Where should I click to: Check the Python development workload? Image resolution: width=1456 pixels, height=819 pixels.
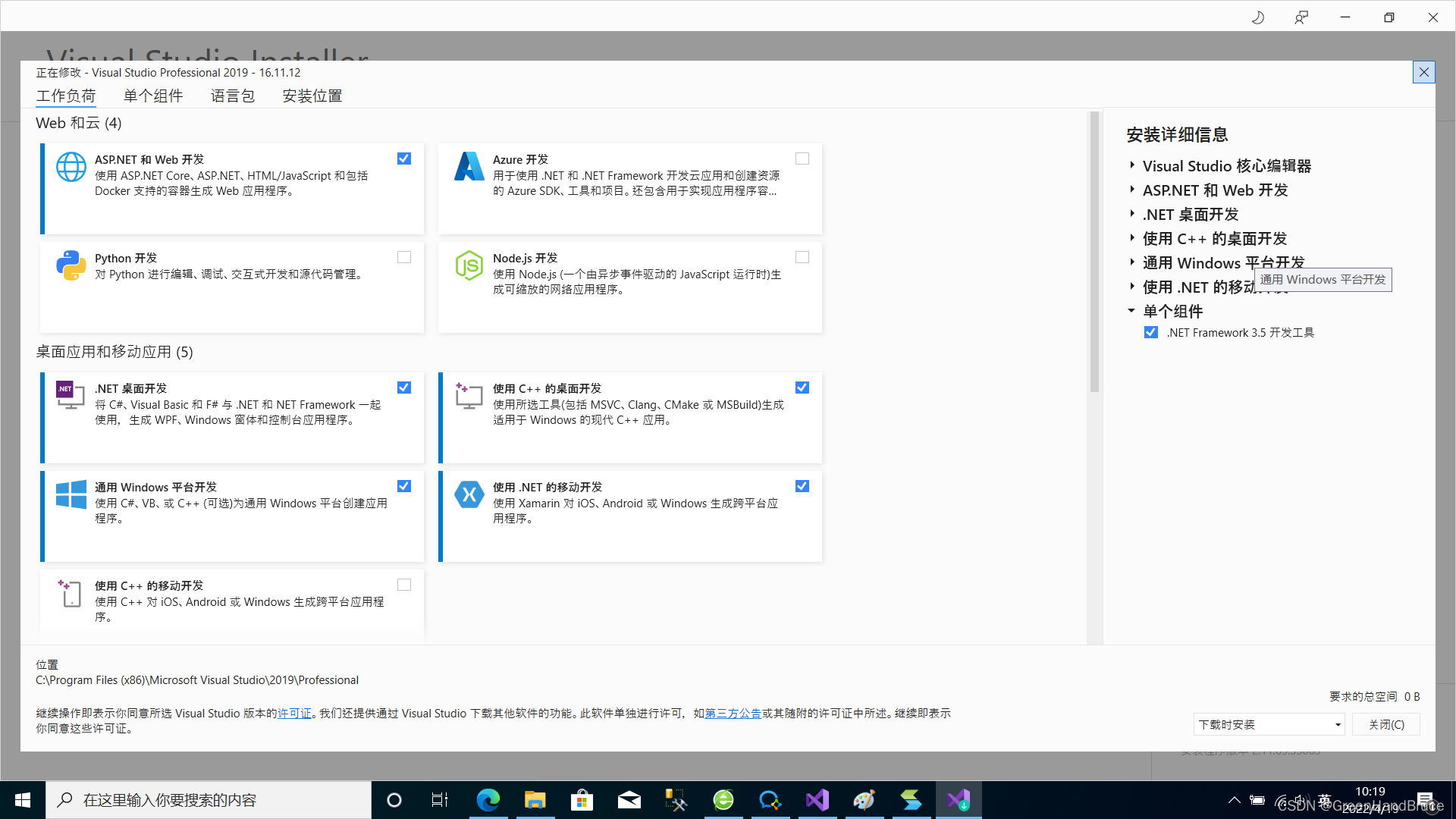(404, 257)
